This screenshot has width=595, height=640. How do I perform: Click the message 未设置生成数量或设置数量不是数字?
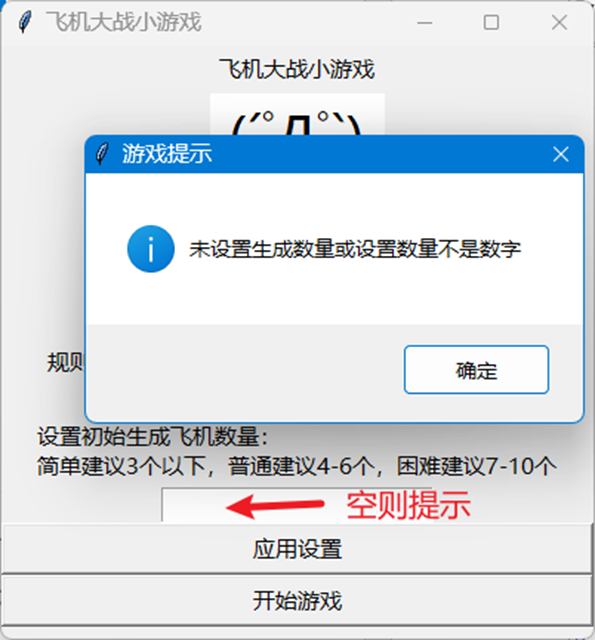click(x=355, y=249)
